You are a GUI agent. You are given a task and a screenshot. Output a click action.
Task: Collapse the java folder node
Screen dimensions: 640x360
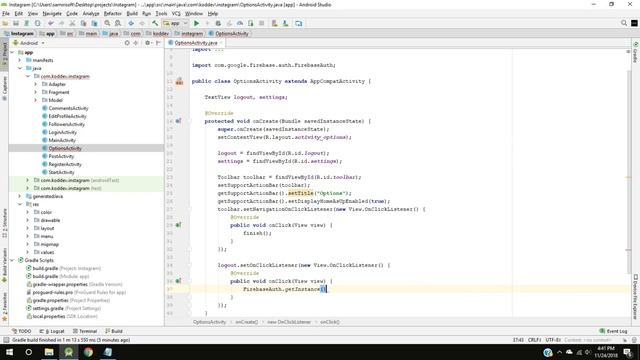[20, 68]
